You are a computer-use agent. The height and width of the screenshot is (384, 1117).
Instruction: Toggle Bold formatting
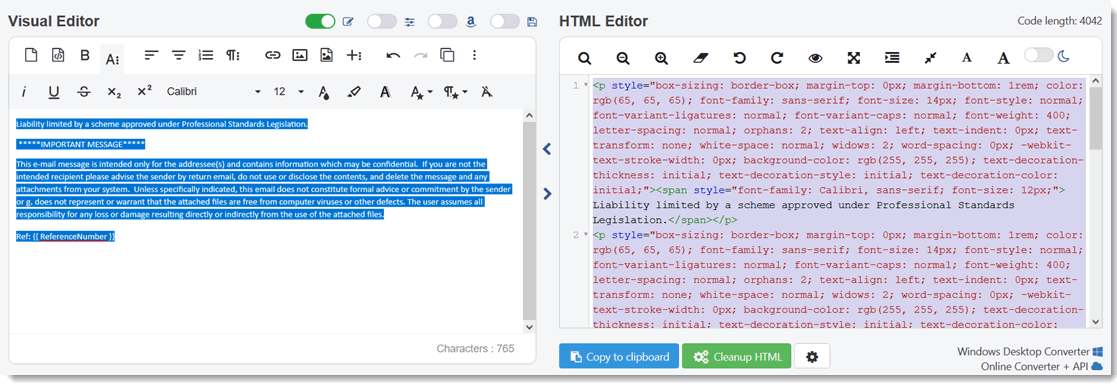85,56
